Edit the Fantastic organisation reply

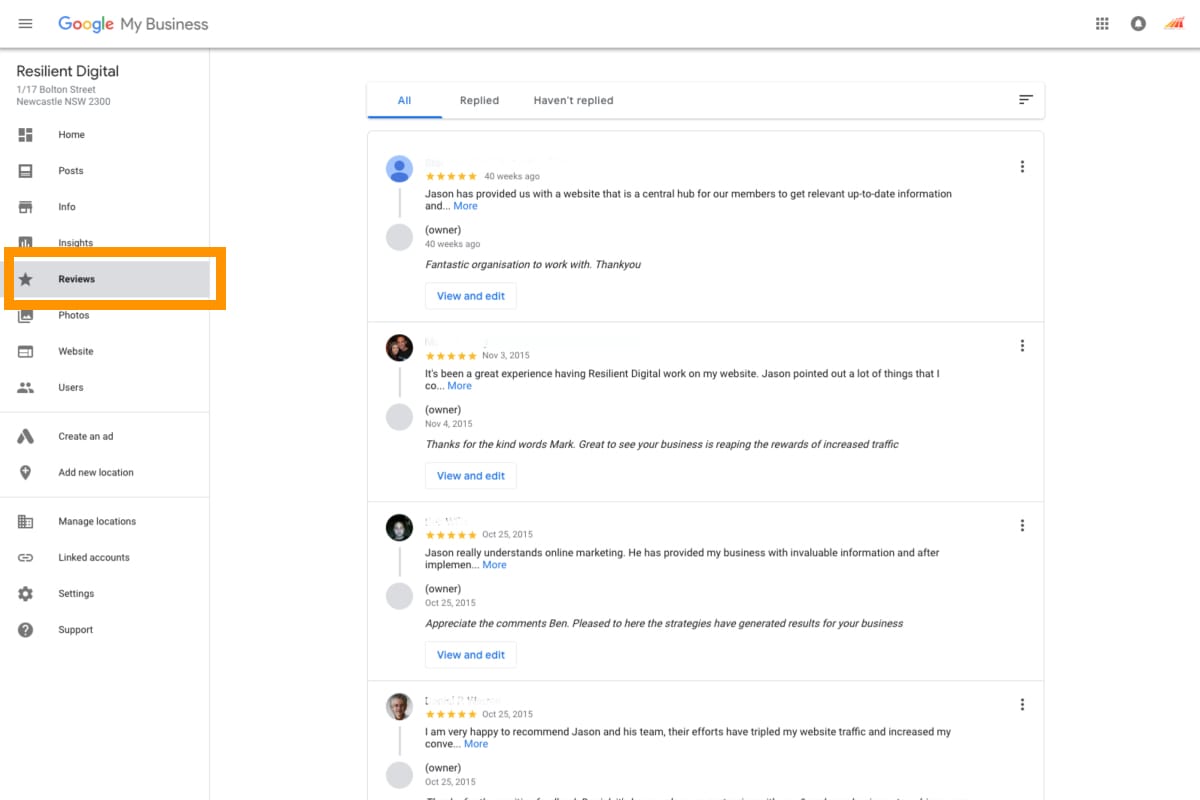[x=471, y=296]
